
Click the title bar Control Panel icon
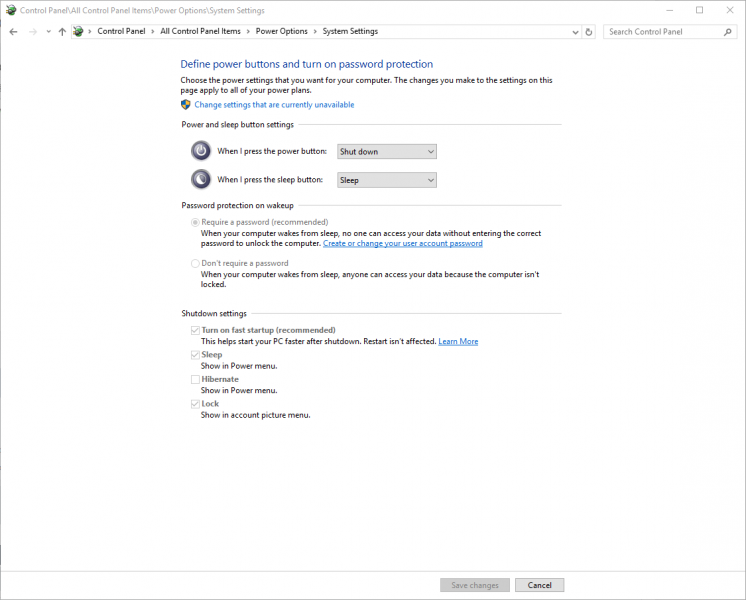pos(11,10)
